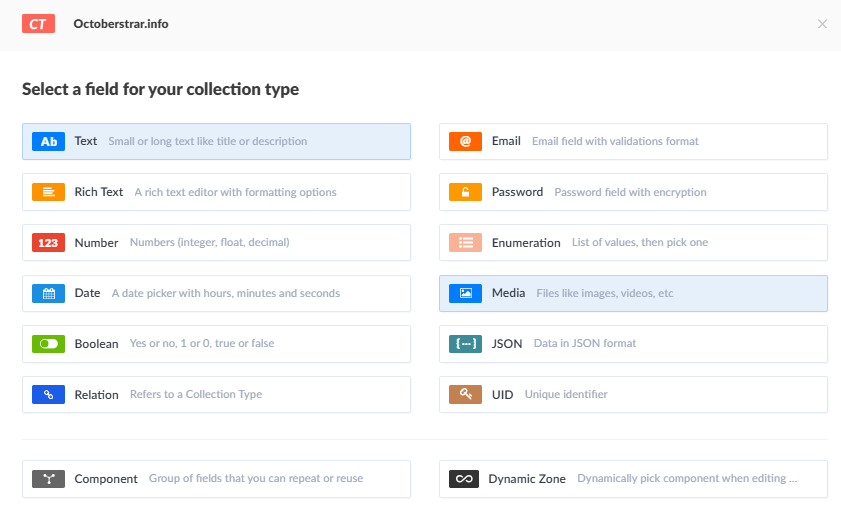Click the Dynamic Zone infinity icon
Image resolution: width=841 pixels, height=520 pixels.
pyautogui.click(x=465, y=479)
